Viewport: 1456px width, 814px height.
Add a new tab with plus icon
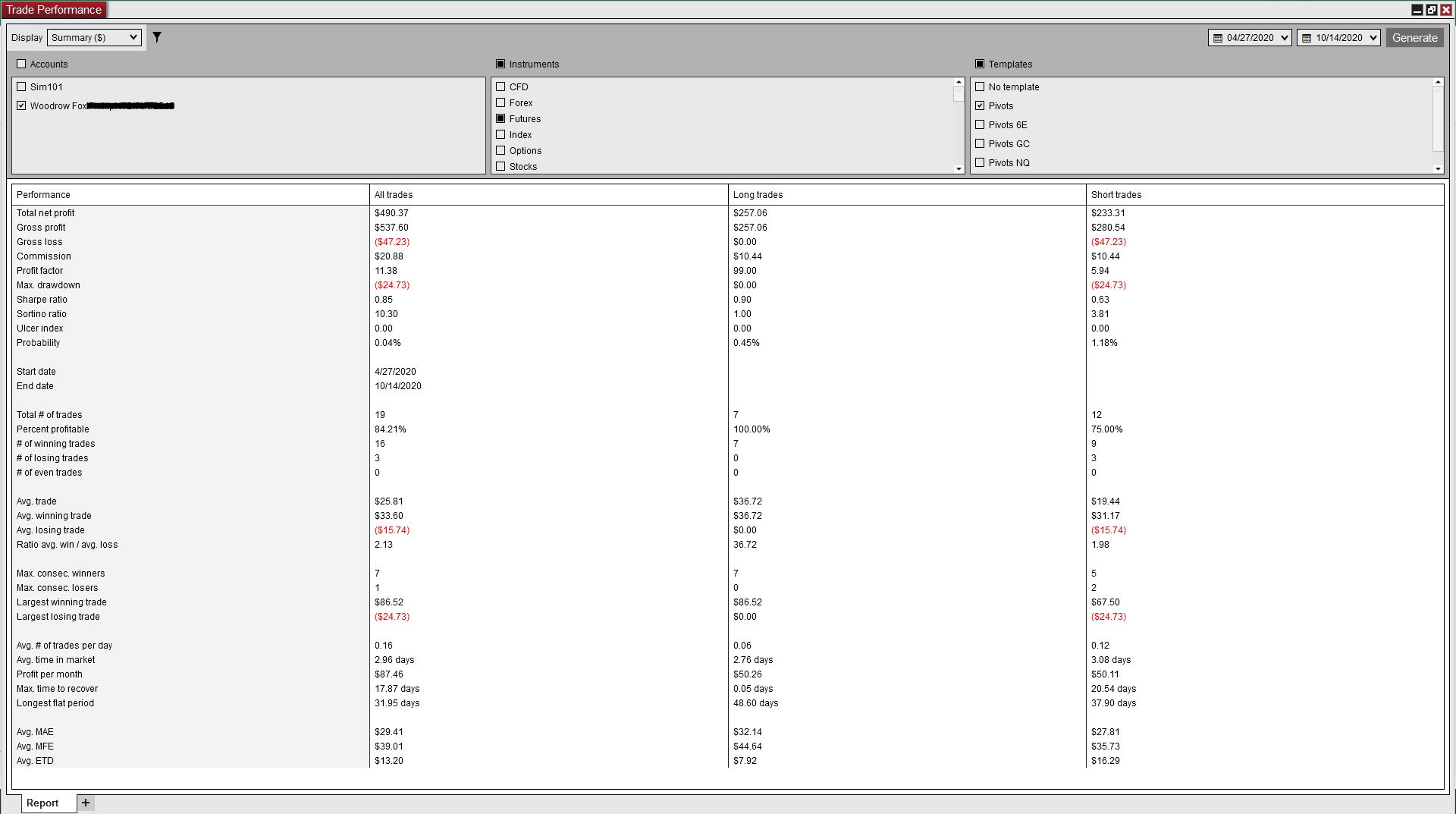point(86,803)
